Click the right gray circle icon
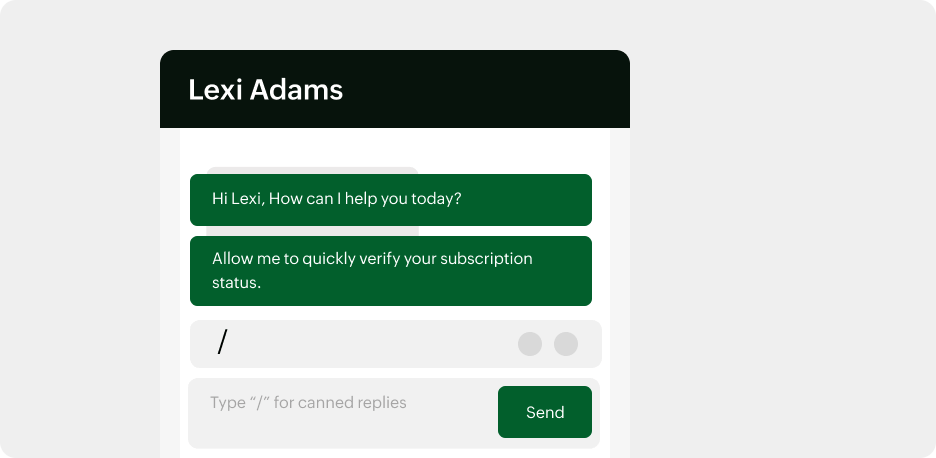Image resolution: width=936 pixels, height=458 pixels. pos(566,344)
